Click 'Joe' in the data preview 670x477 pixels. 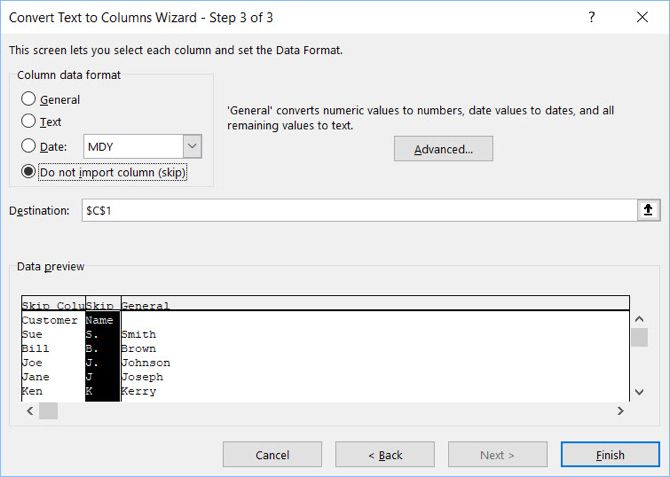pyautogui.click(x=32, y=362)
